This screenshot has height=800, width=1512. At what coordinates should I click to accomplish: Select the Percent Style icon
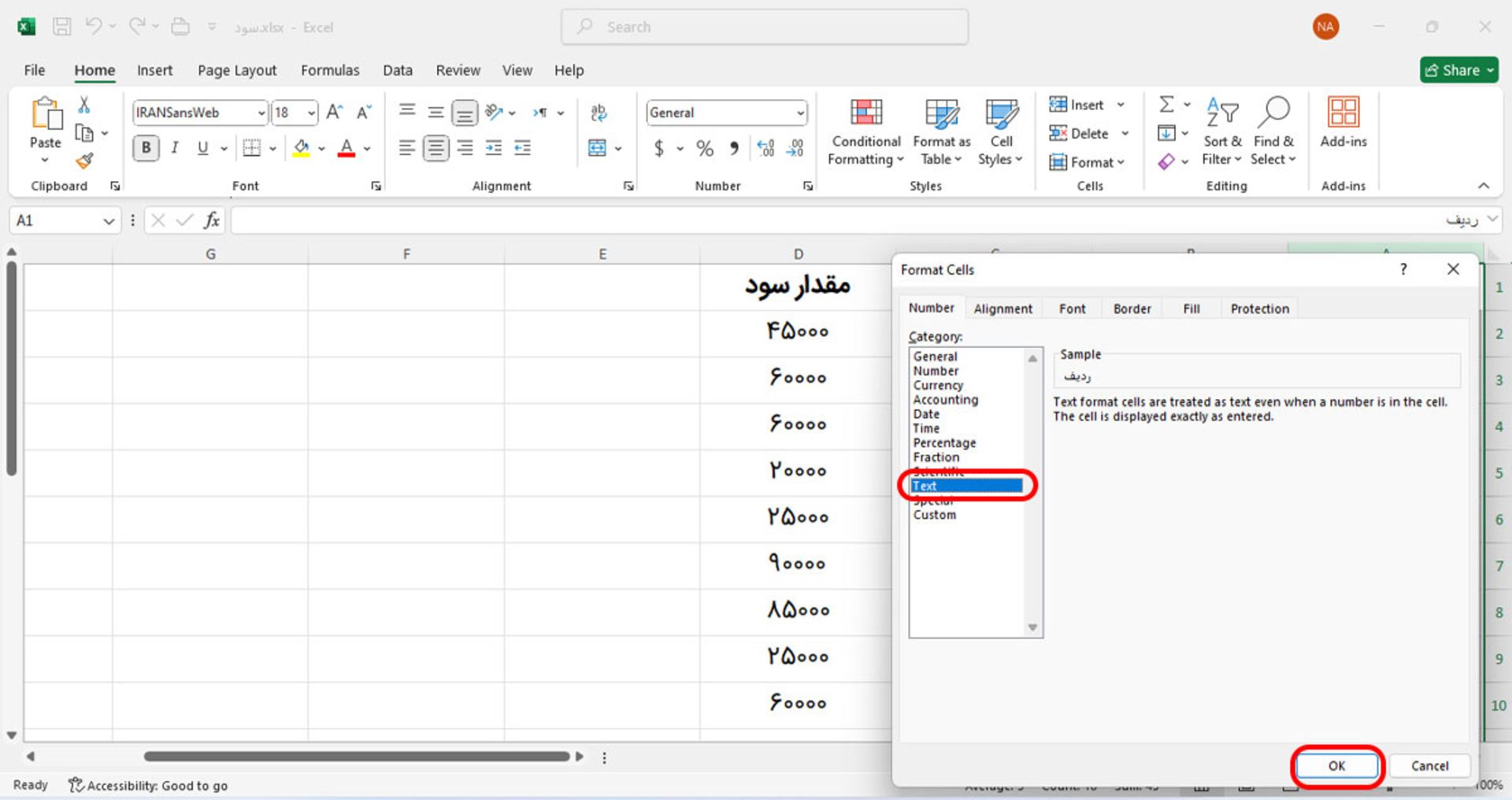(x=705, y=148)
